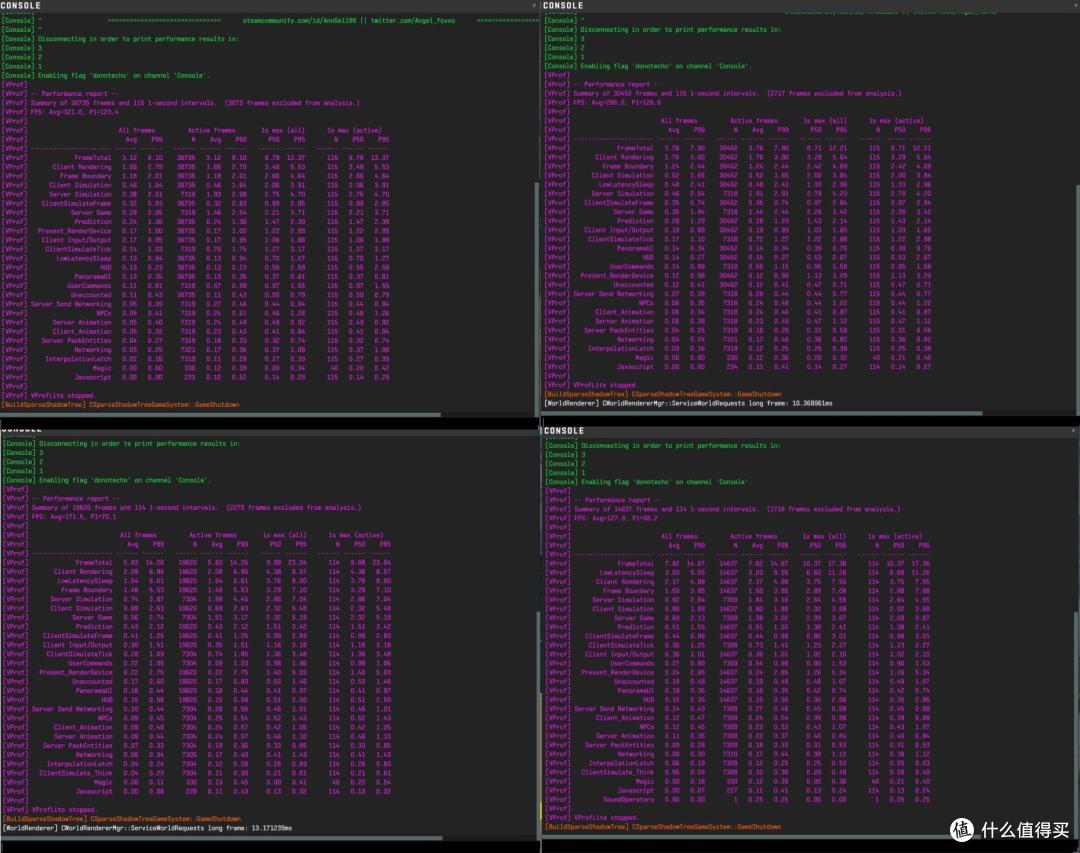Click the WorldRenderer long frame 10.369961ms line
This screenshot has width=1080, height=853.
(688, 404)
